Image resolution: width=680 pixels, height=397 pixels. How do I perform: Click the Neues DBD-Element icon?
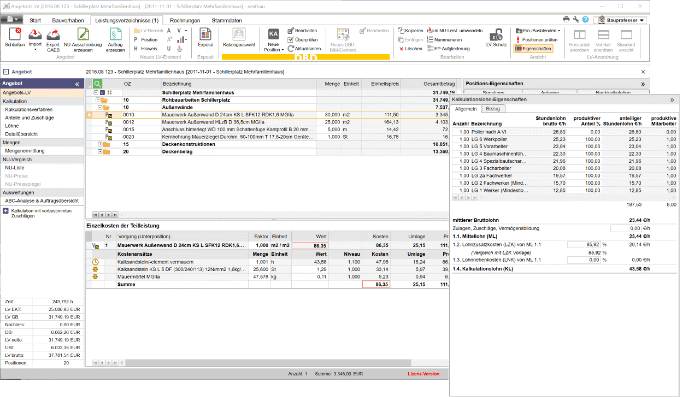tap(343, 34)
